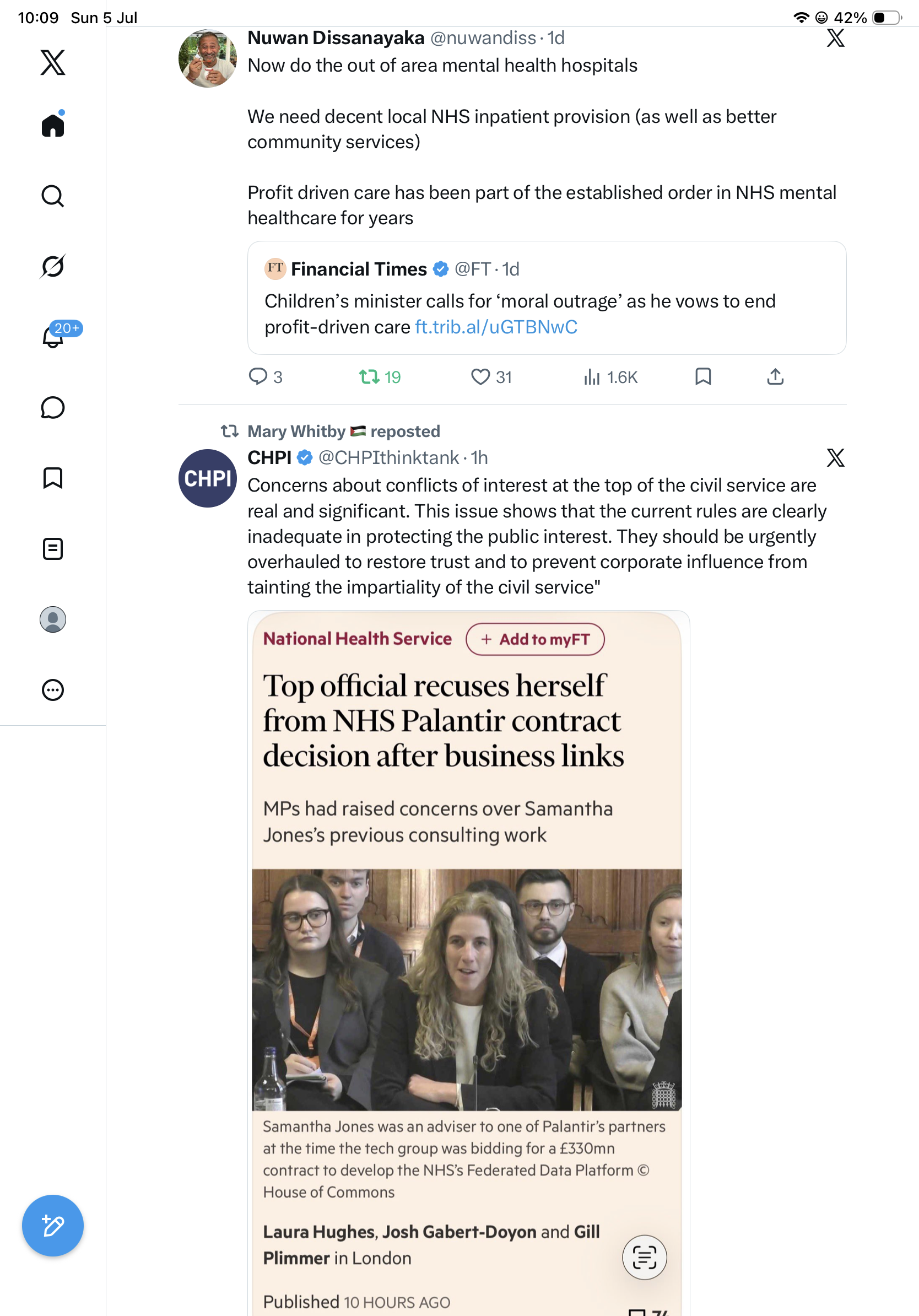Open the More circle menu in sidebar
This screenshot has width=919, height=1316.
[53, 690]
